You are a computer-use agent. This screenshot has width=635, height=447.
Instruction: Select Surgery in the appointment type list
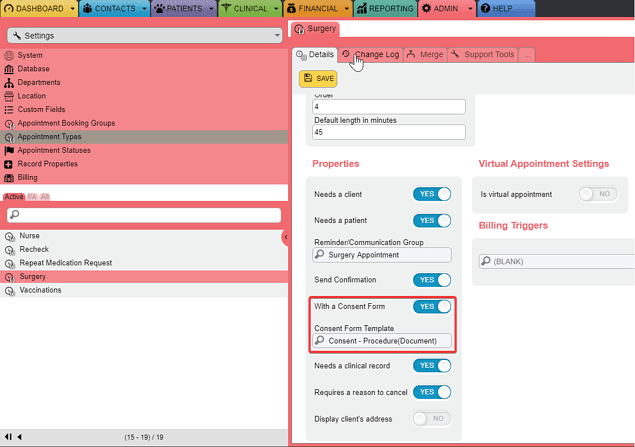pyautogui.click(x=144, y=277)
